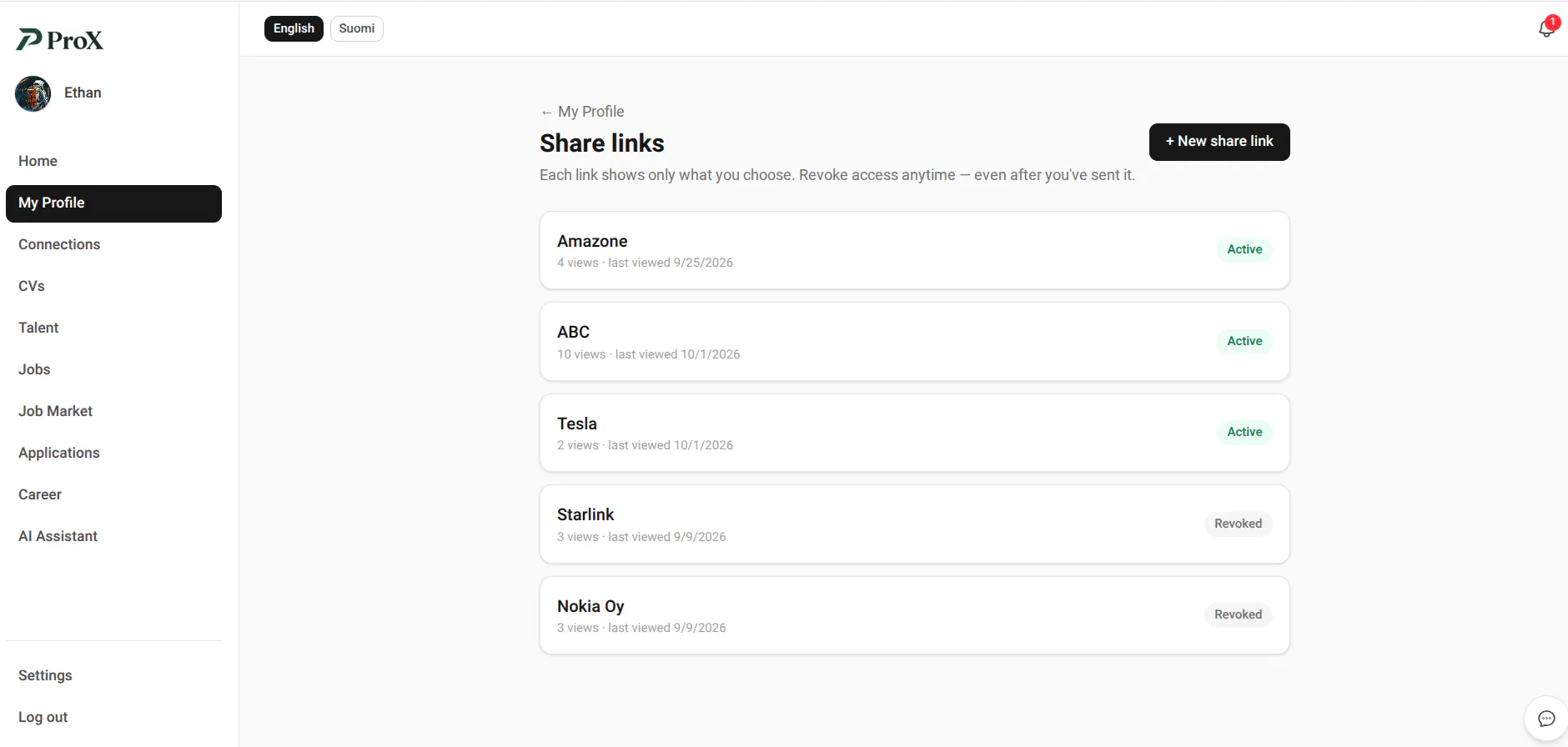Image resolution: width=1568 pixels, height=747 pixels.
Task: Click the Share links heading
Action: [602, 143]
